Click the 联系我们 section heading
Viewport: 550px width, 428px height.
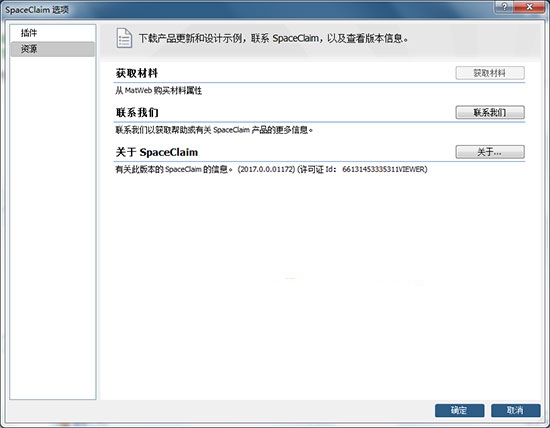137,113
